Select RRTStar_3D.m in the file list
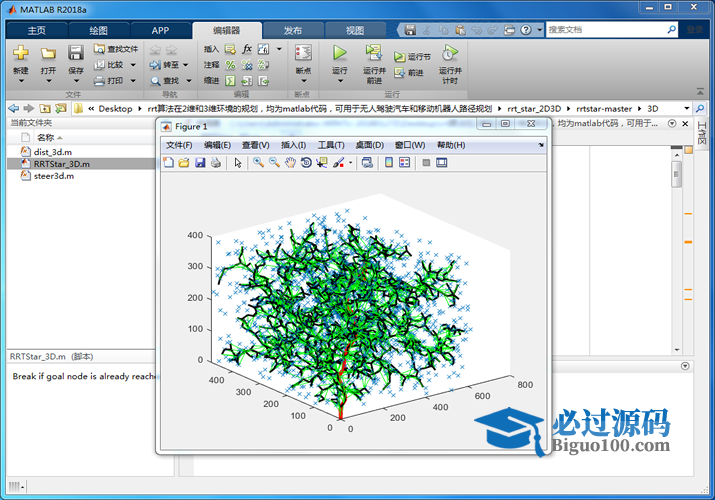Image resolution: width=715 pixels, height=500 pixels. [61, 163]
